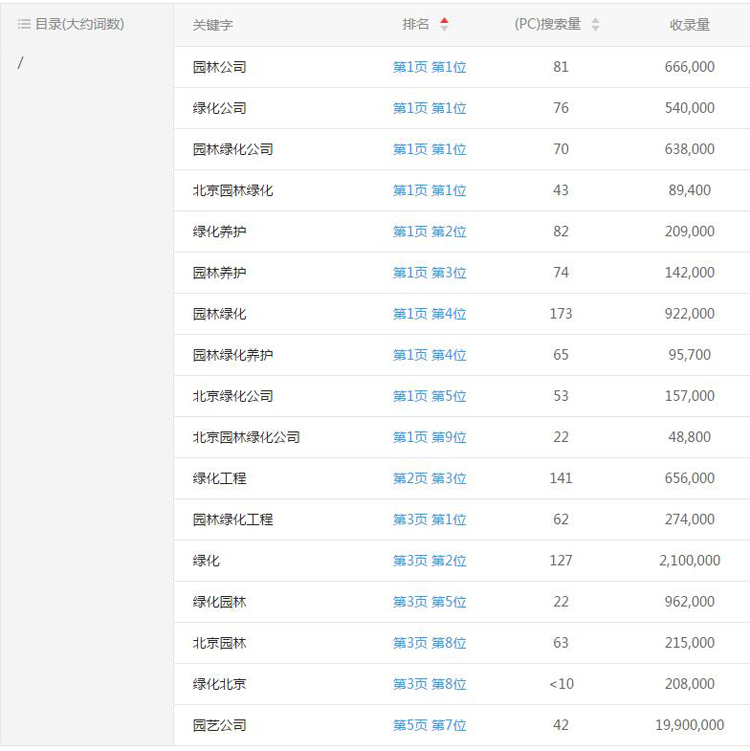Click the 第1页 第9位 ranking link

(429, 437)
